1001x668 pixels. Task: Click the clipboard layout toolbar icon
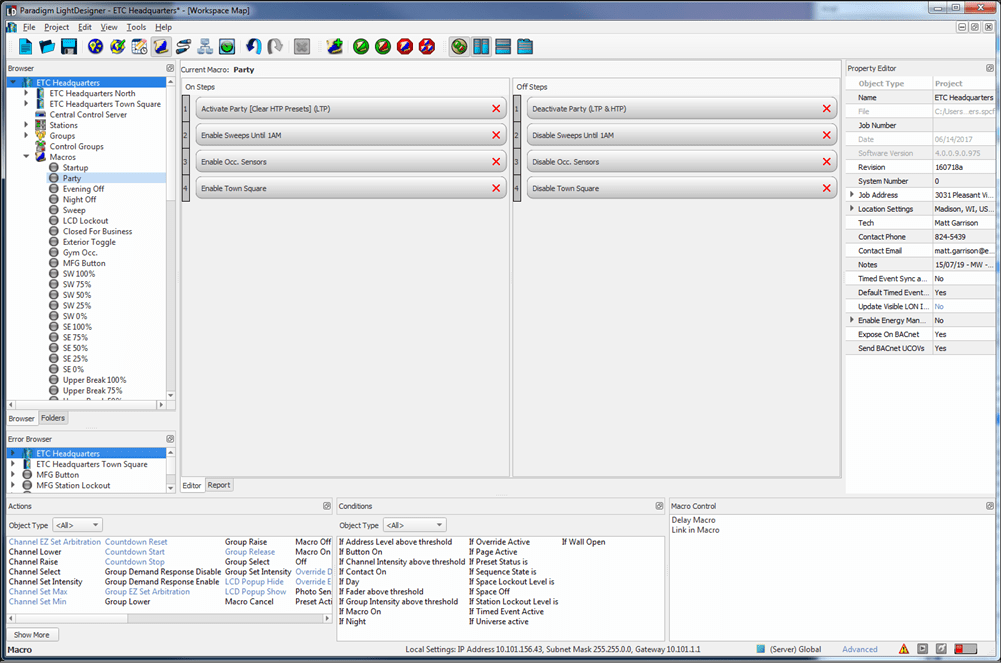pyautogui.click(x=525, y=46)
